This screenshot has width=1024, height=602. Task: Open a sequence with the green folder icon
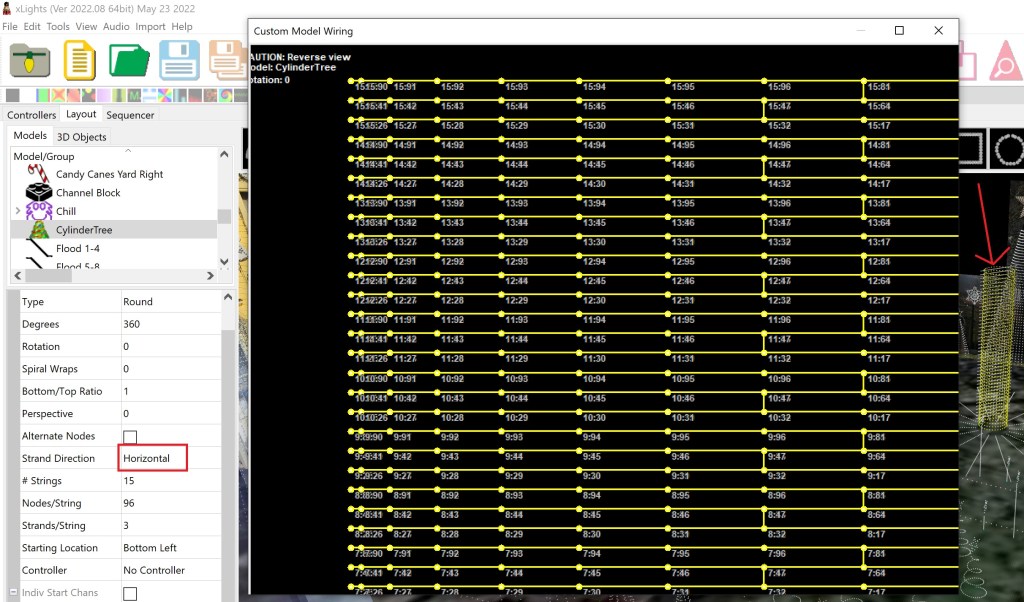point(129,61)
